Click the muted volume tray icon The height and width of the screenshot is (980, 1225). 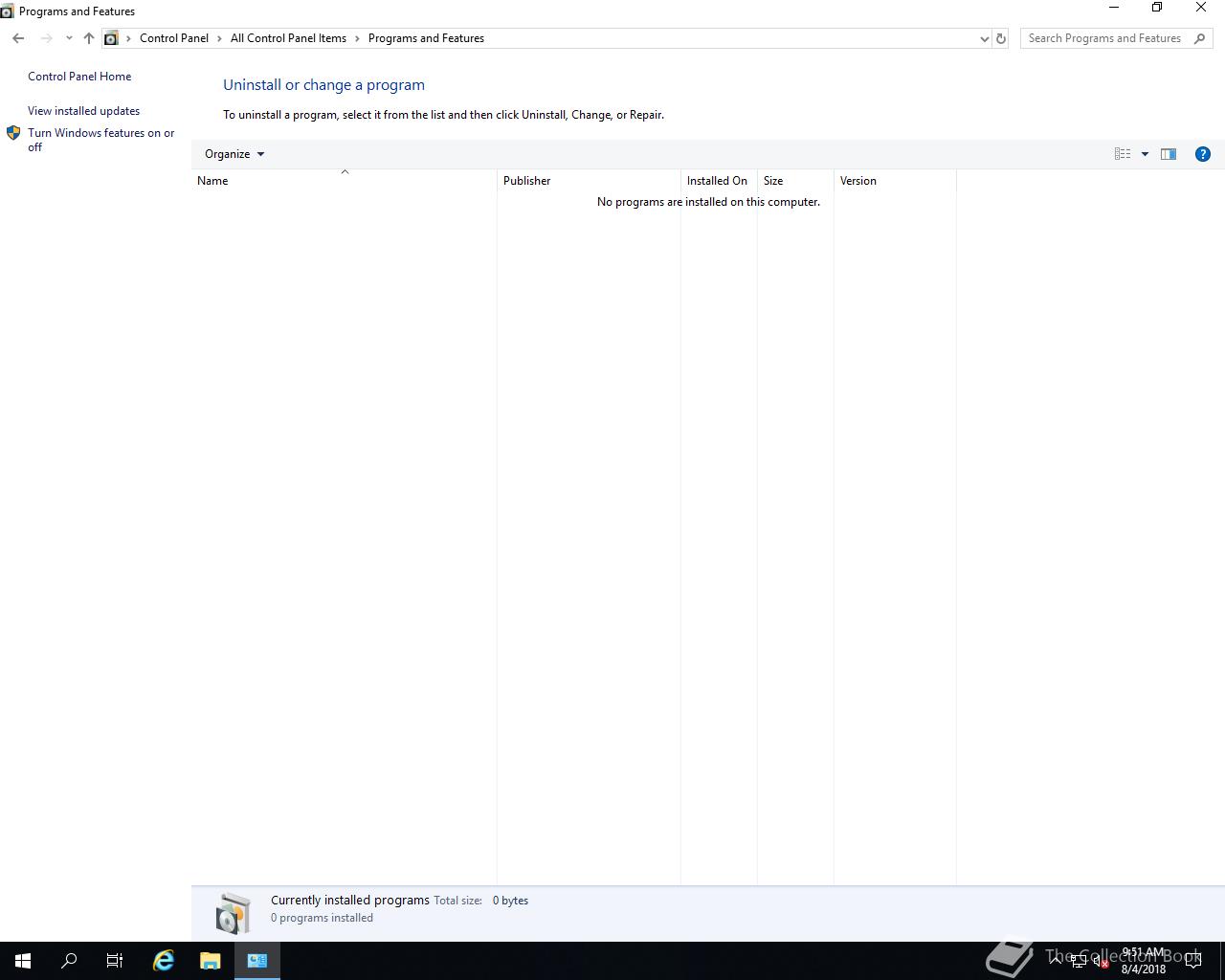(x=1101, y=962)
